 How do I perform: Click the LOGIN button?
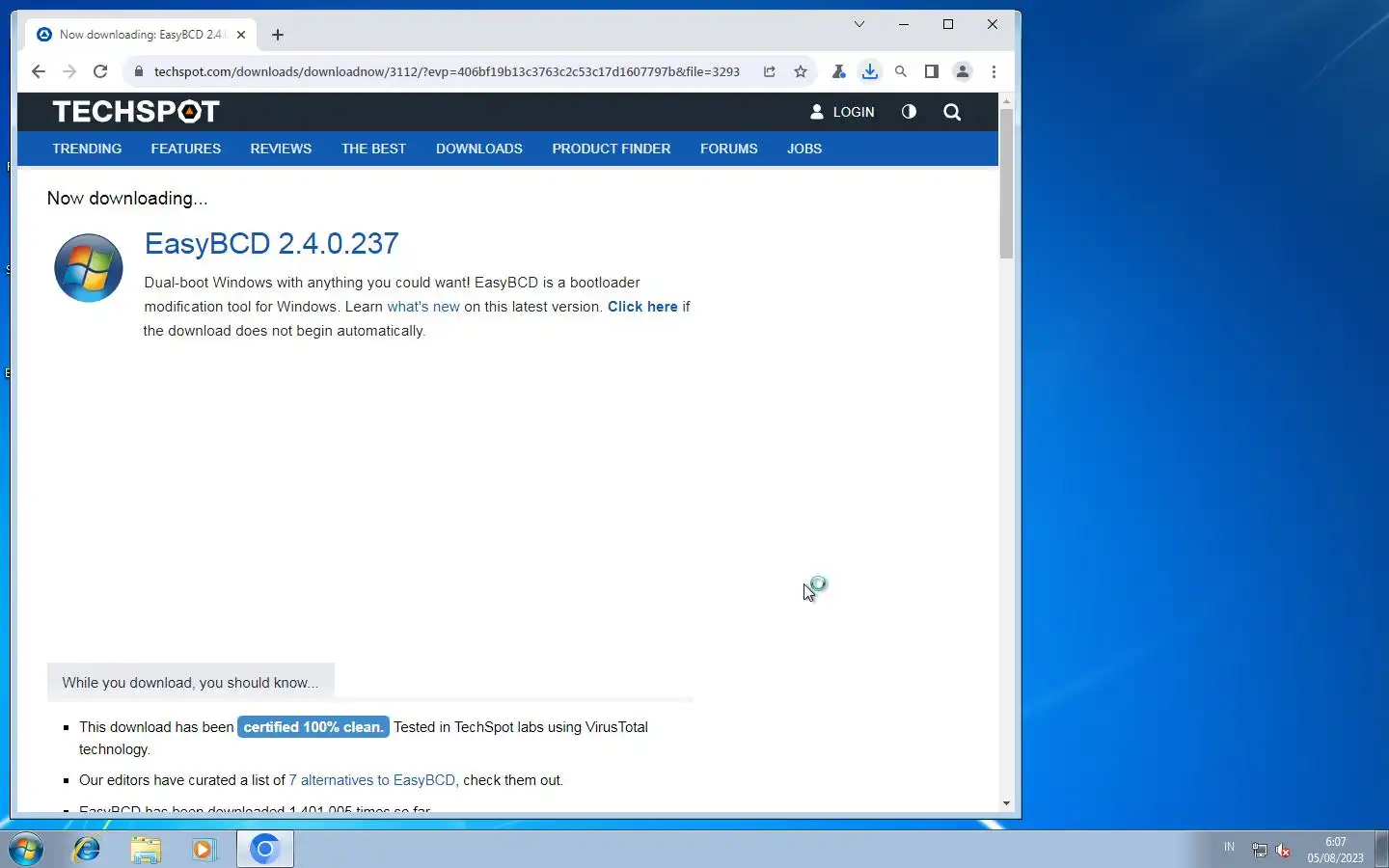tap(842, 112)
